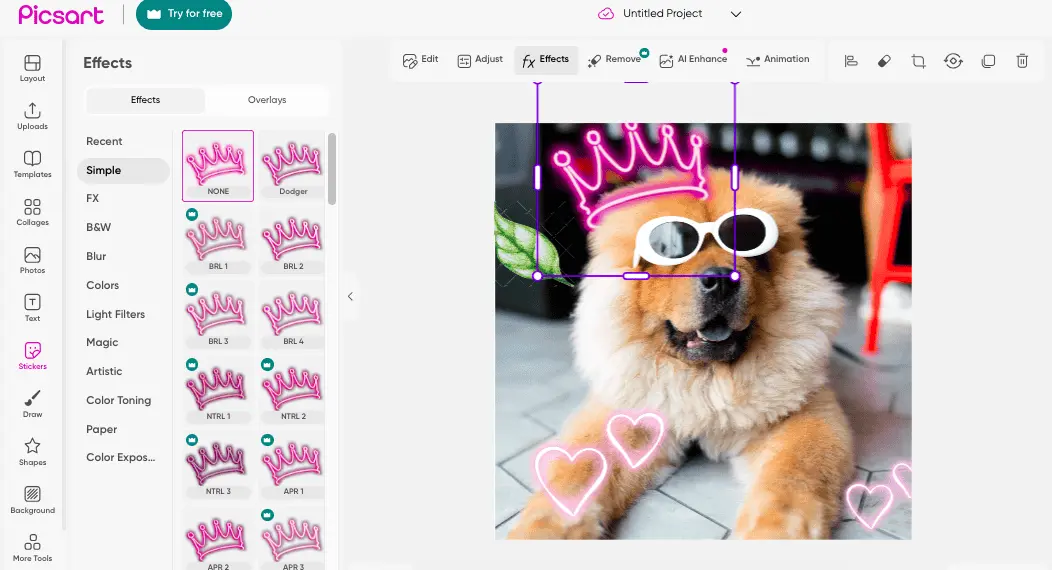Click the duplicate icon in toolbar

(x=988, y=61)
